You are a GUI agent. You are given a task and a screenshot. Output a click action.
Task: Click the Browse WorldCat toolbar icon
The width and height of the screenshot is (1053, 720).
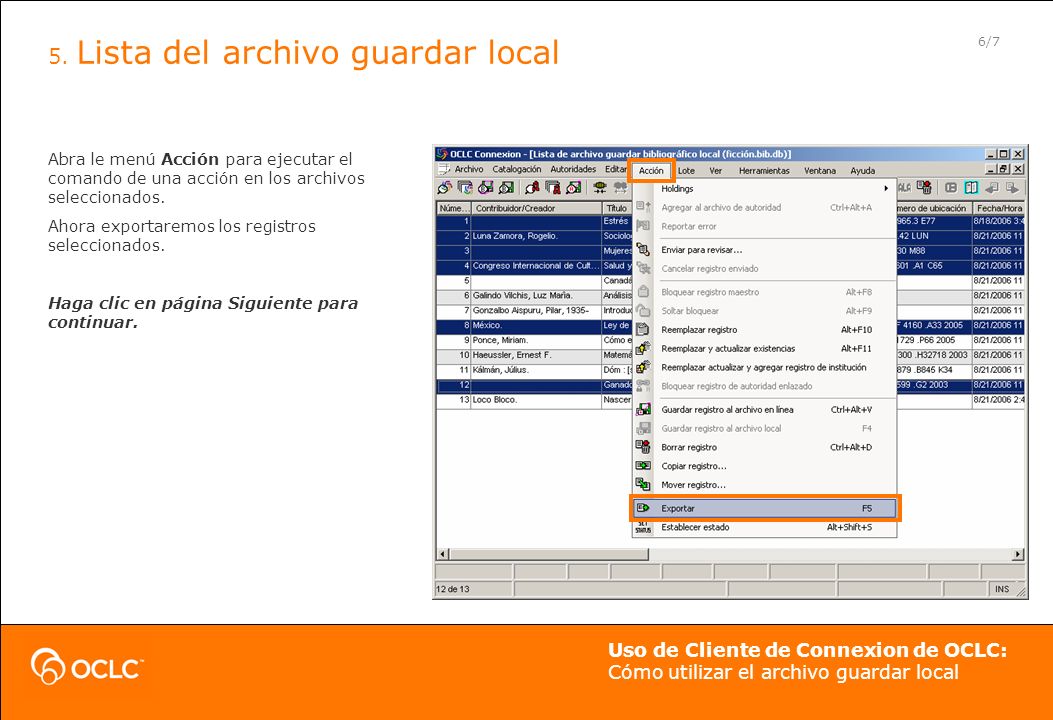(465, 187)
